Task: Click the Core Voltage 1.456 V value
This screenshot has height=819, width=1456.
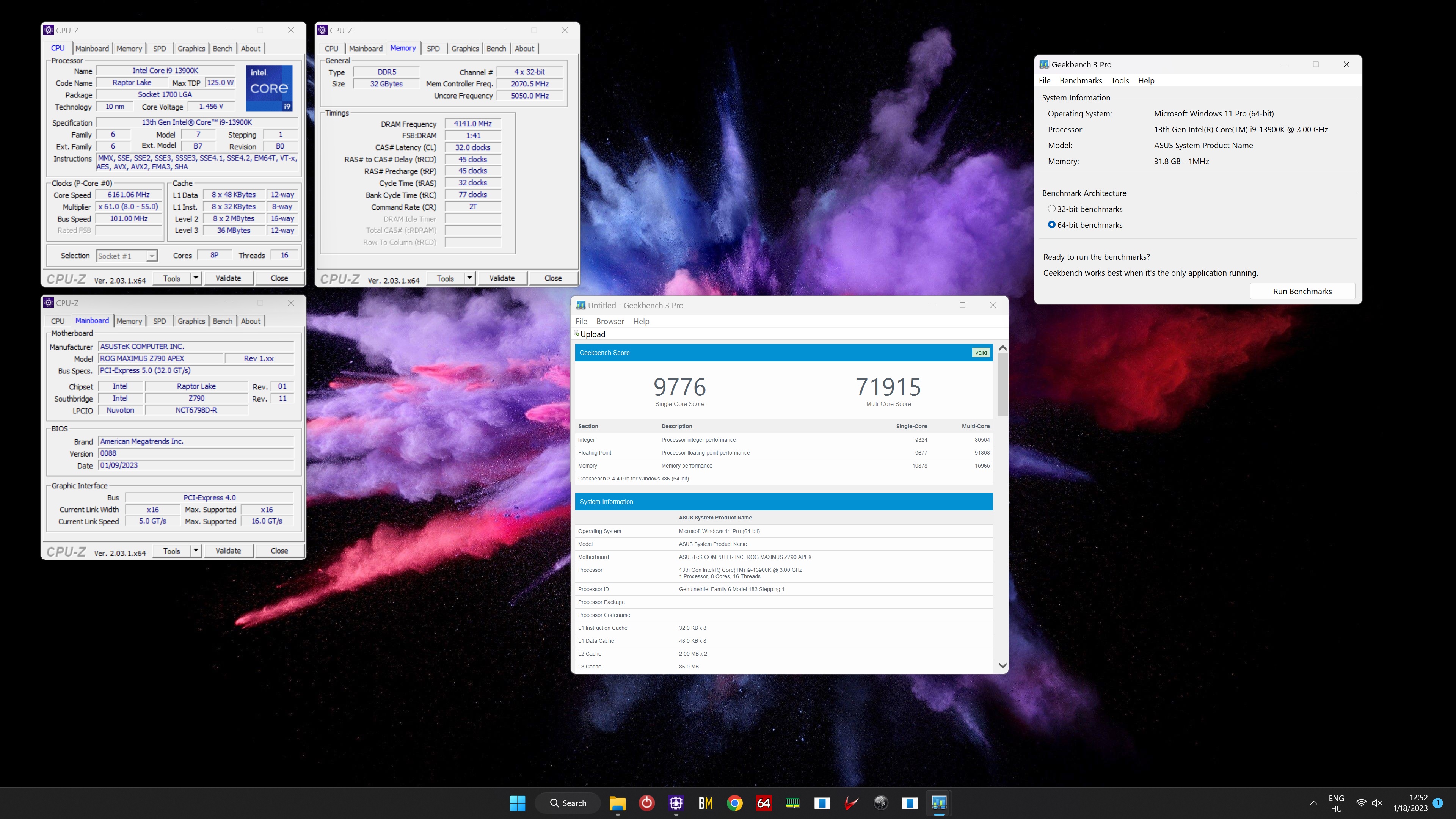Action: [x=211, y=106]
